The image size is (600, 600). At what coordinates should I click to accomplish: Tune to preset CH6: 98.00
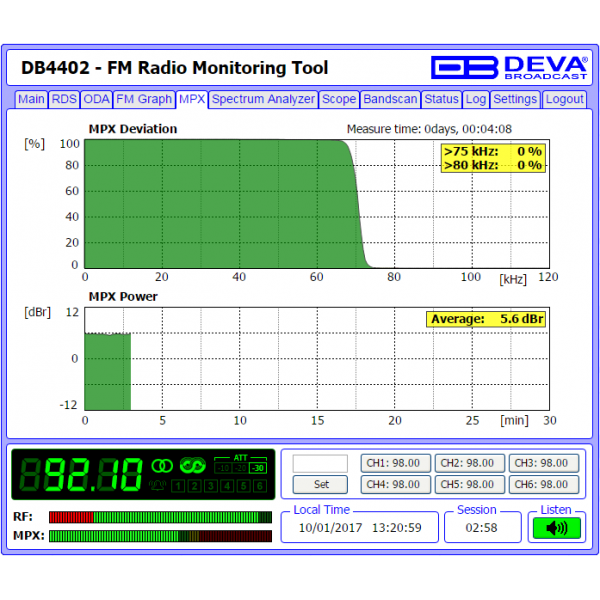pyautogui.click(x=544, y=484)
